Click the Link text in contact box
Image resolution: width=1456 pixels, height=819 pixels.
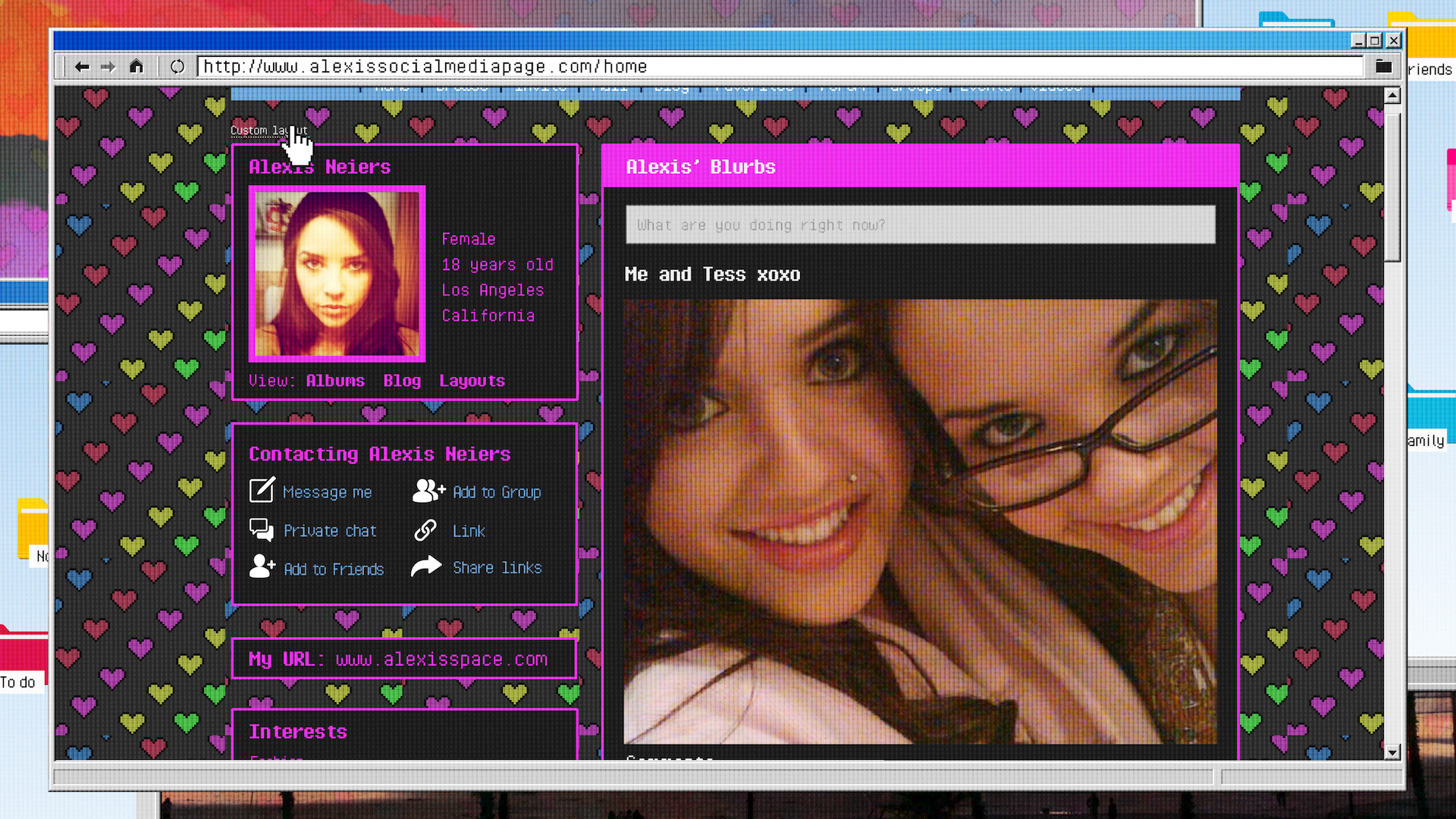click(469, 531)
